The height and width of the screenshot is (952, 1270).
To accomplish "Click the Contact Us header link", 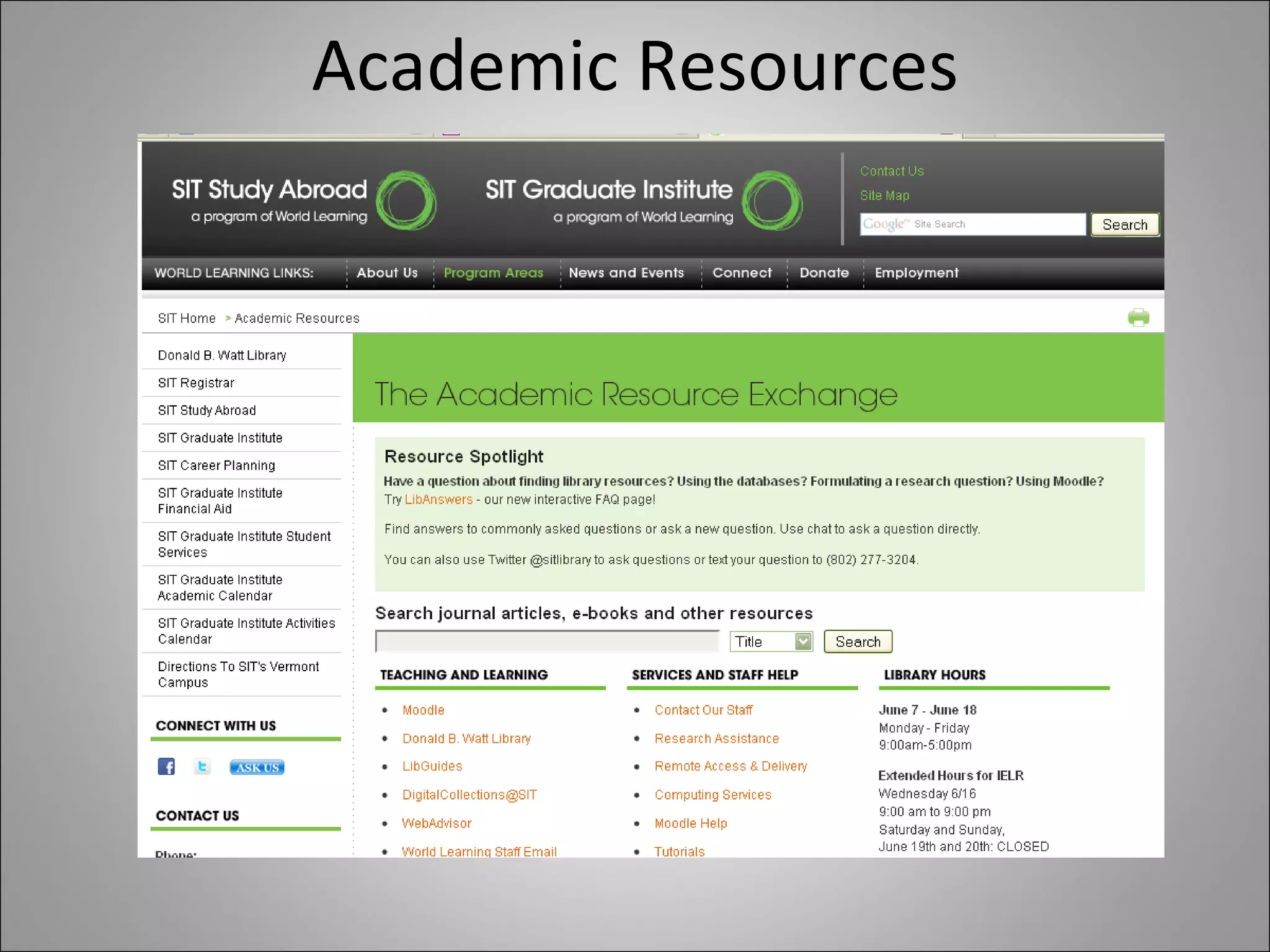I will pos(891,171).
